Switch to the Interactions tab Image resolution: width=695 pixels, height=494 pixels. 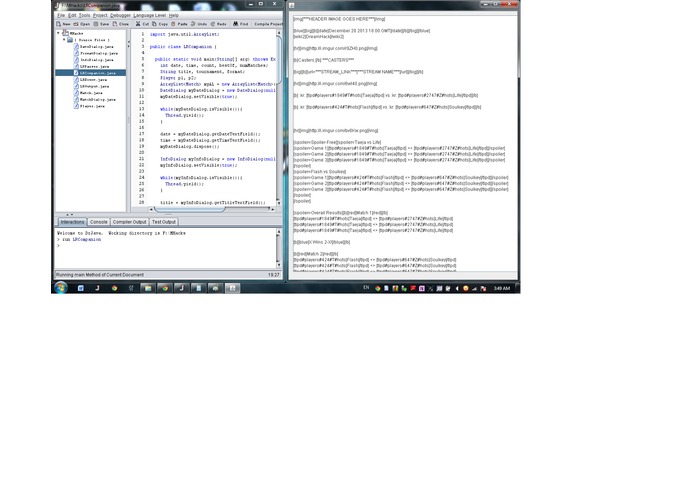click(x=72, y=222)
